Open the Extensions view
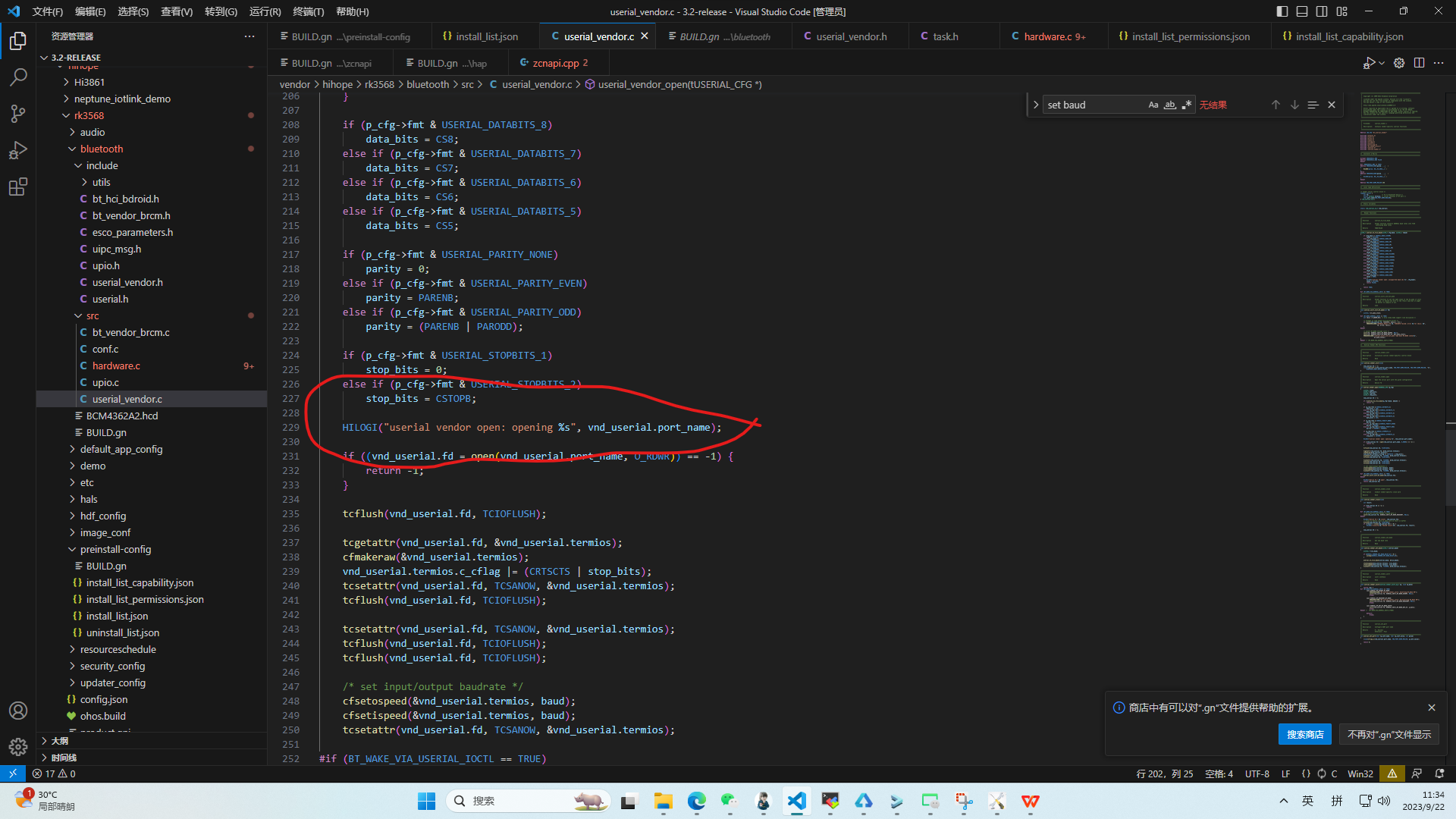The image size is (1456, 819). click(x=18, y=187)
